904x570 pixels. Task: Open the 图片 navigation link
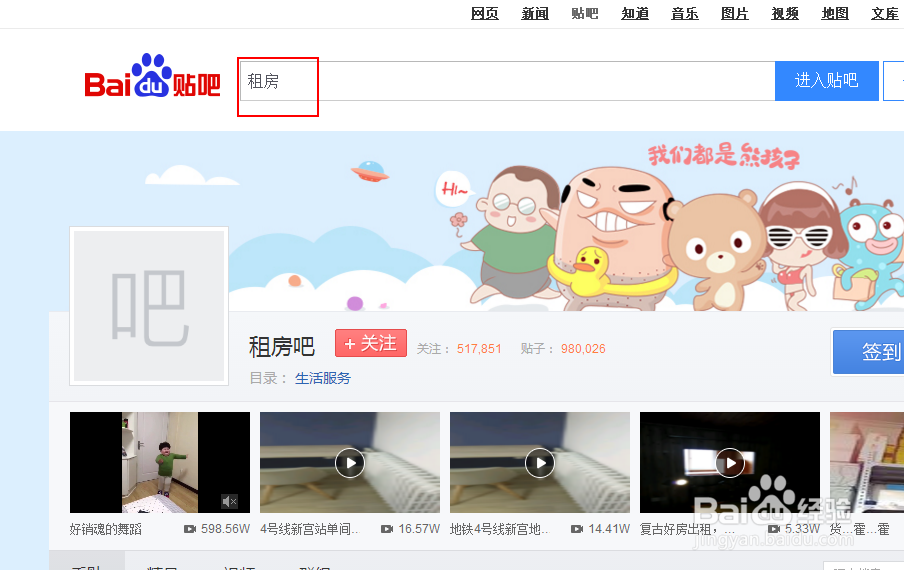[735, 13]
